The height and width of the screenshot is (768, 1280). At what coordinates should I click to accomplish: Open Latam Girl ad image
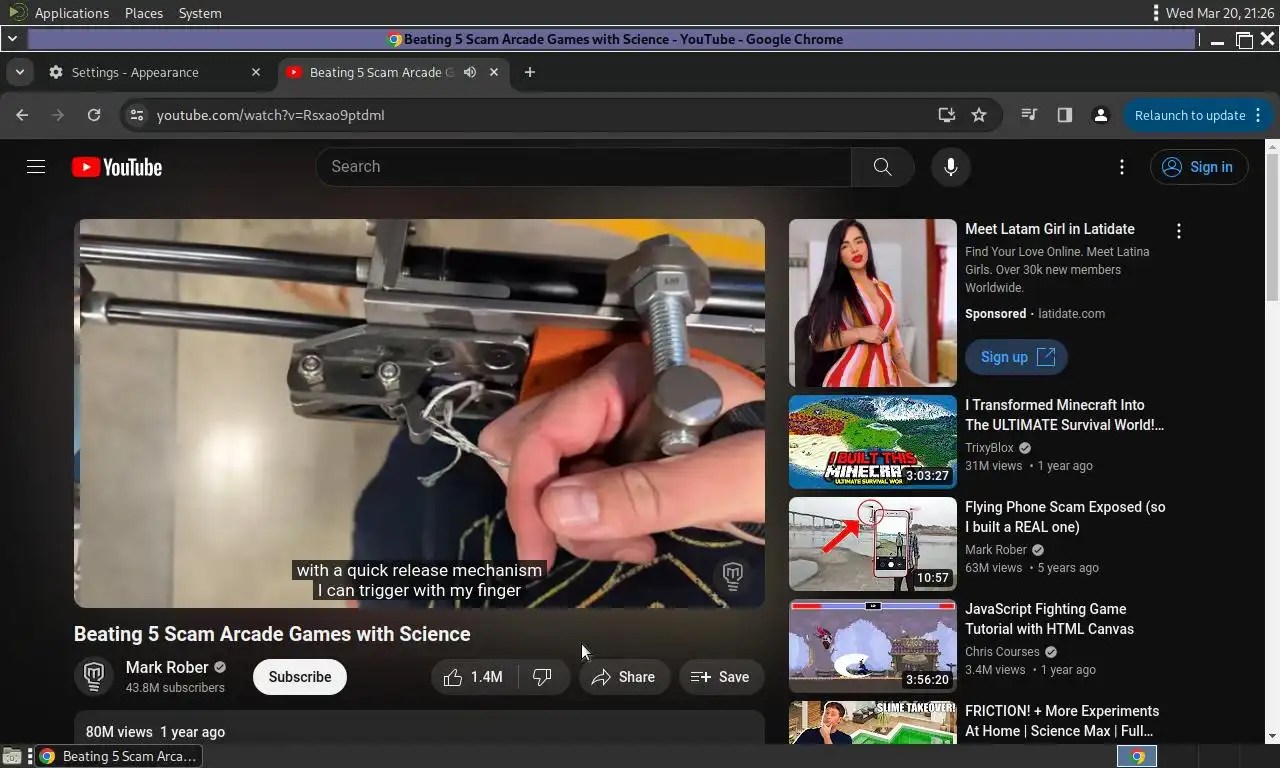click(873, 303)
